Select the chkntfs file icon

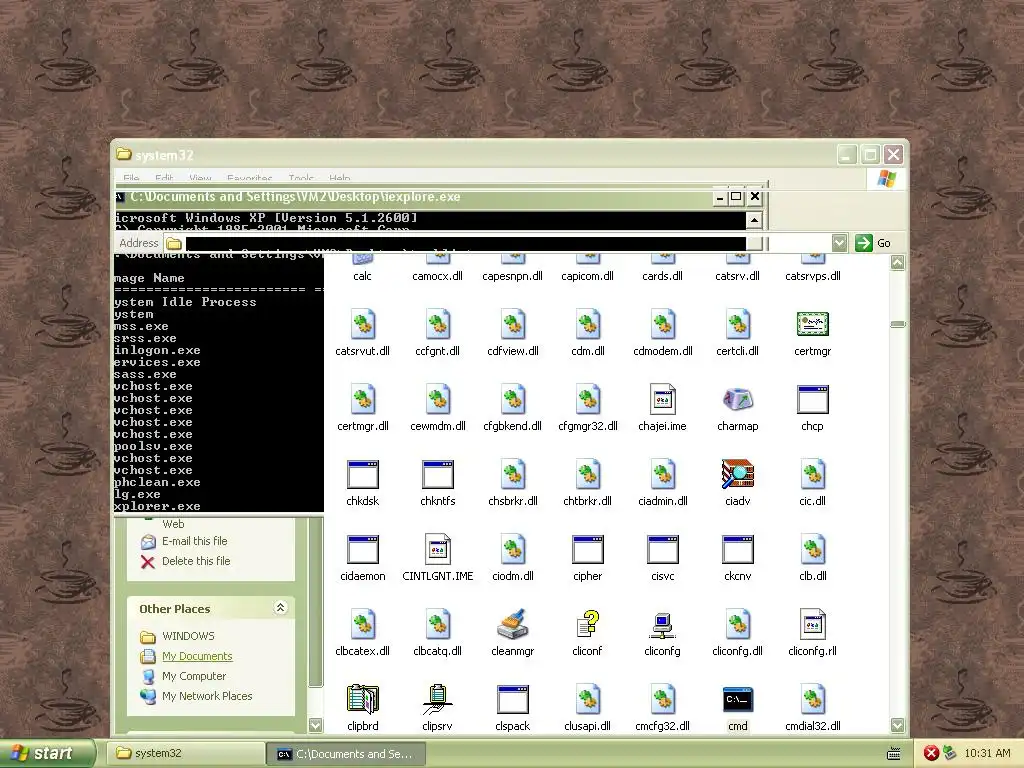(x=438, y=475)
